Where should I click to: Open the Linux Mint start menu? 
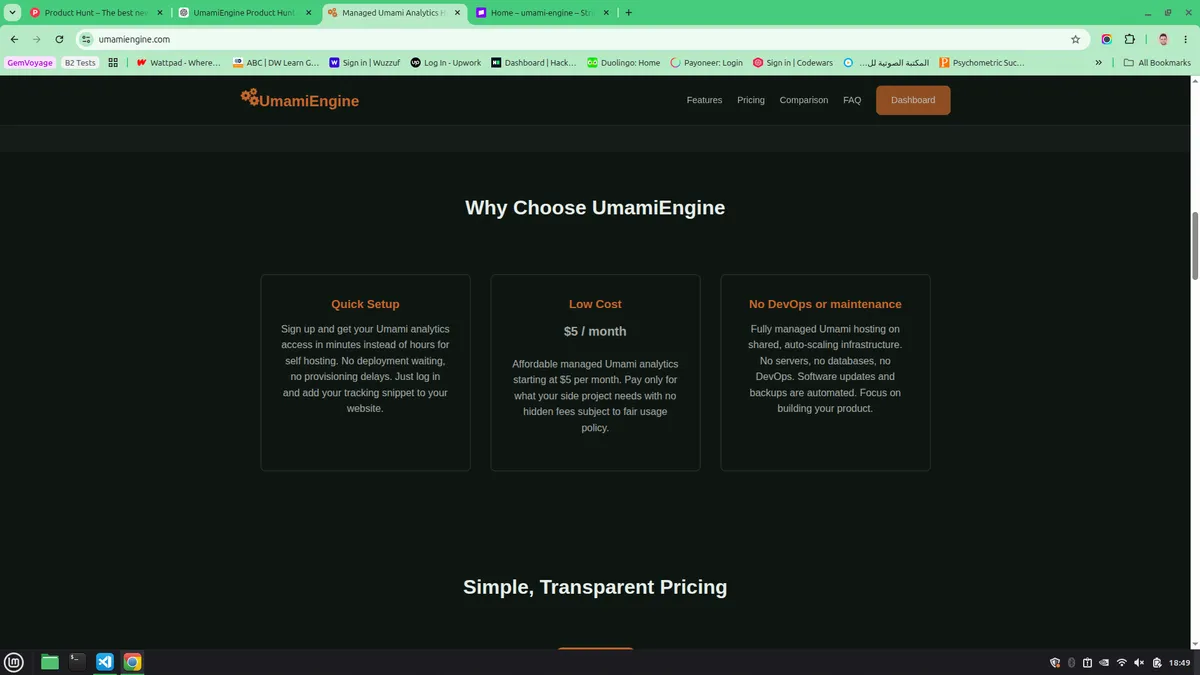[14, 662]
